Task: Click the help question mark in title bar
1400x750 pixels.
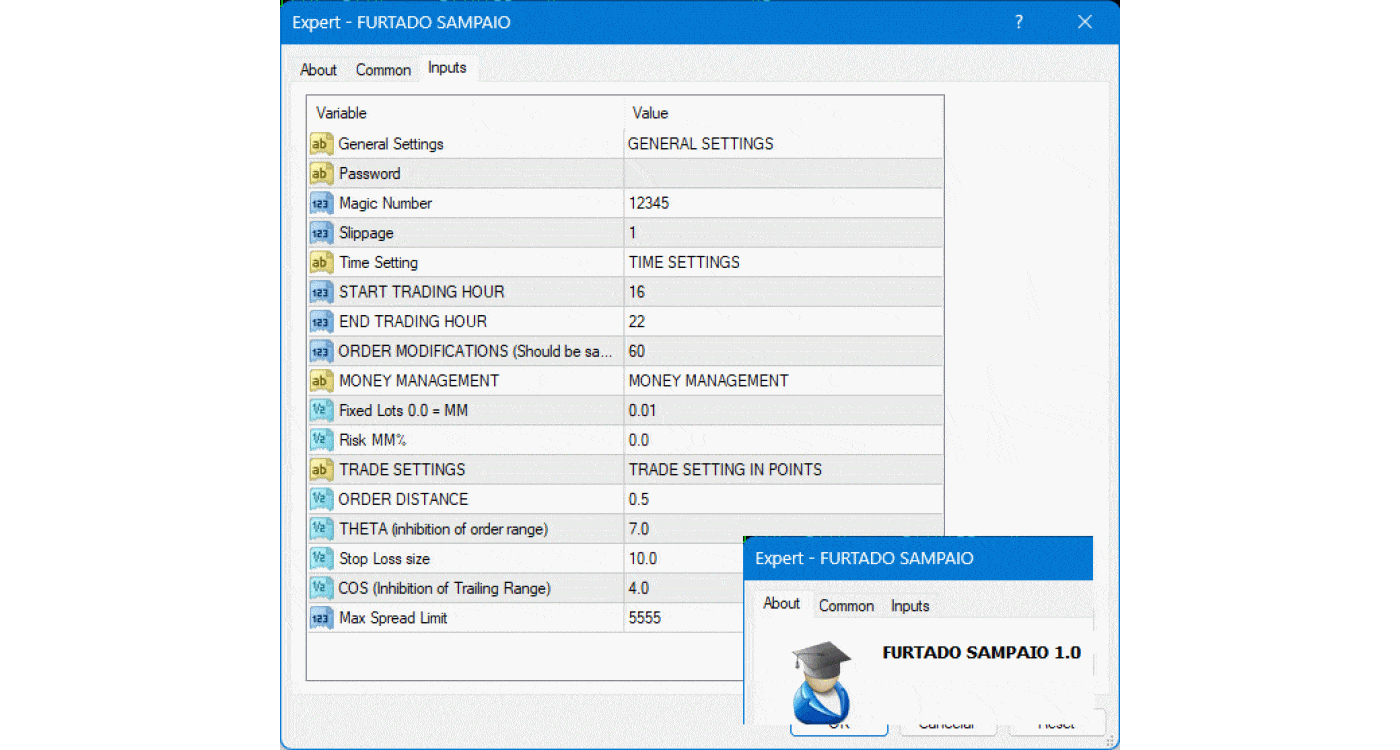Action: point(1019,22)
